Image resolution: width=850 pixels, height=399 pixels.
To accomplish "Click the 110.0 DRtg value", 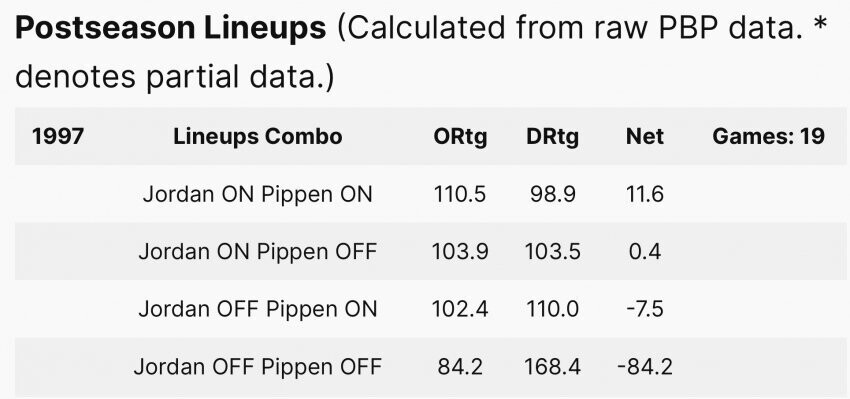I will tap(552, 309).
